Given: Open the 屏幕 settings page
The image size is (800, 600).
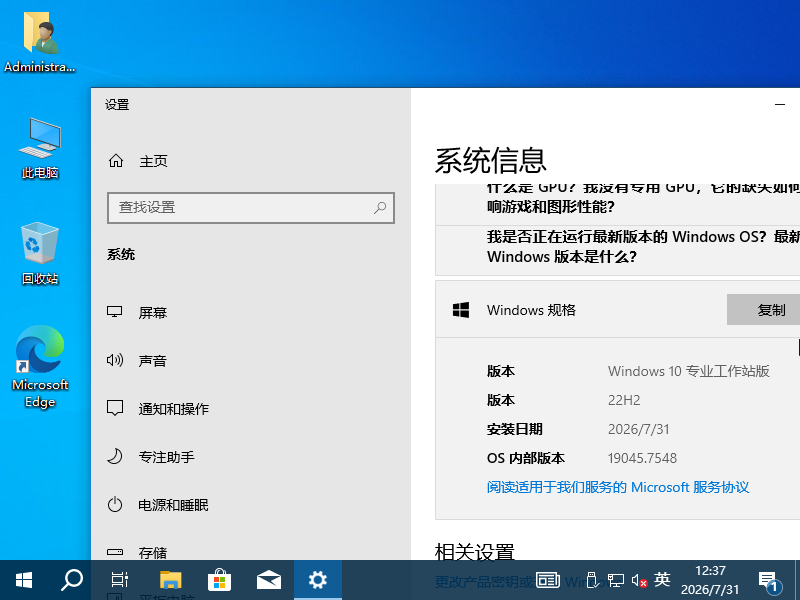Looking at the screenshot, I should [x=251, y=312].
